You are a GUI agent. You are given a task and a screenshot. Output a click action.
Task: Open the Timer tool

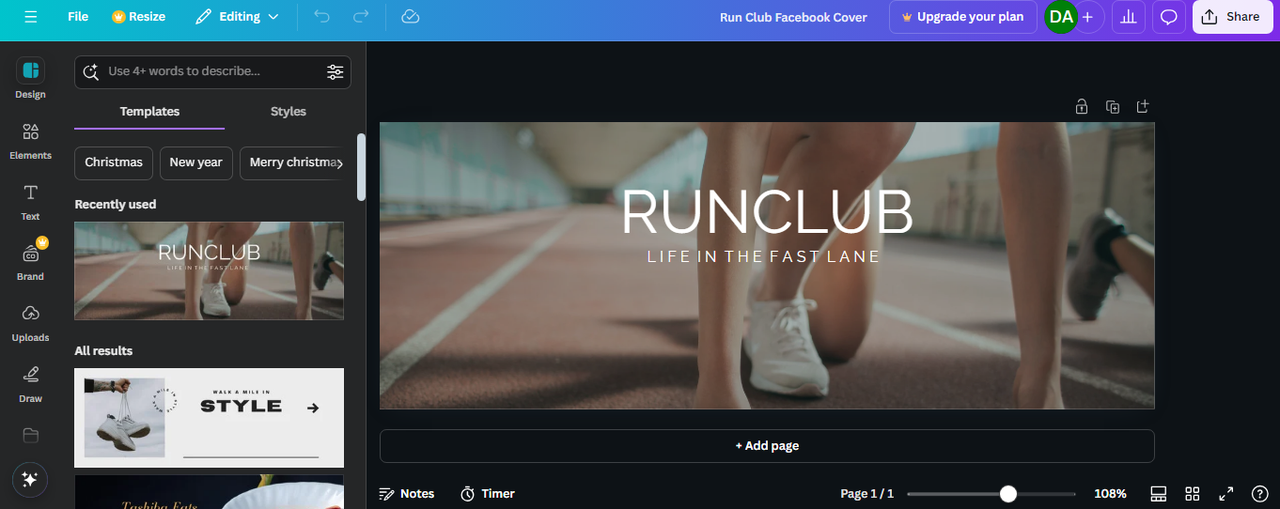[x=488, y=494]
